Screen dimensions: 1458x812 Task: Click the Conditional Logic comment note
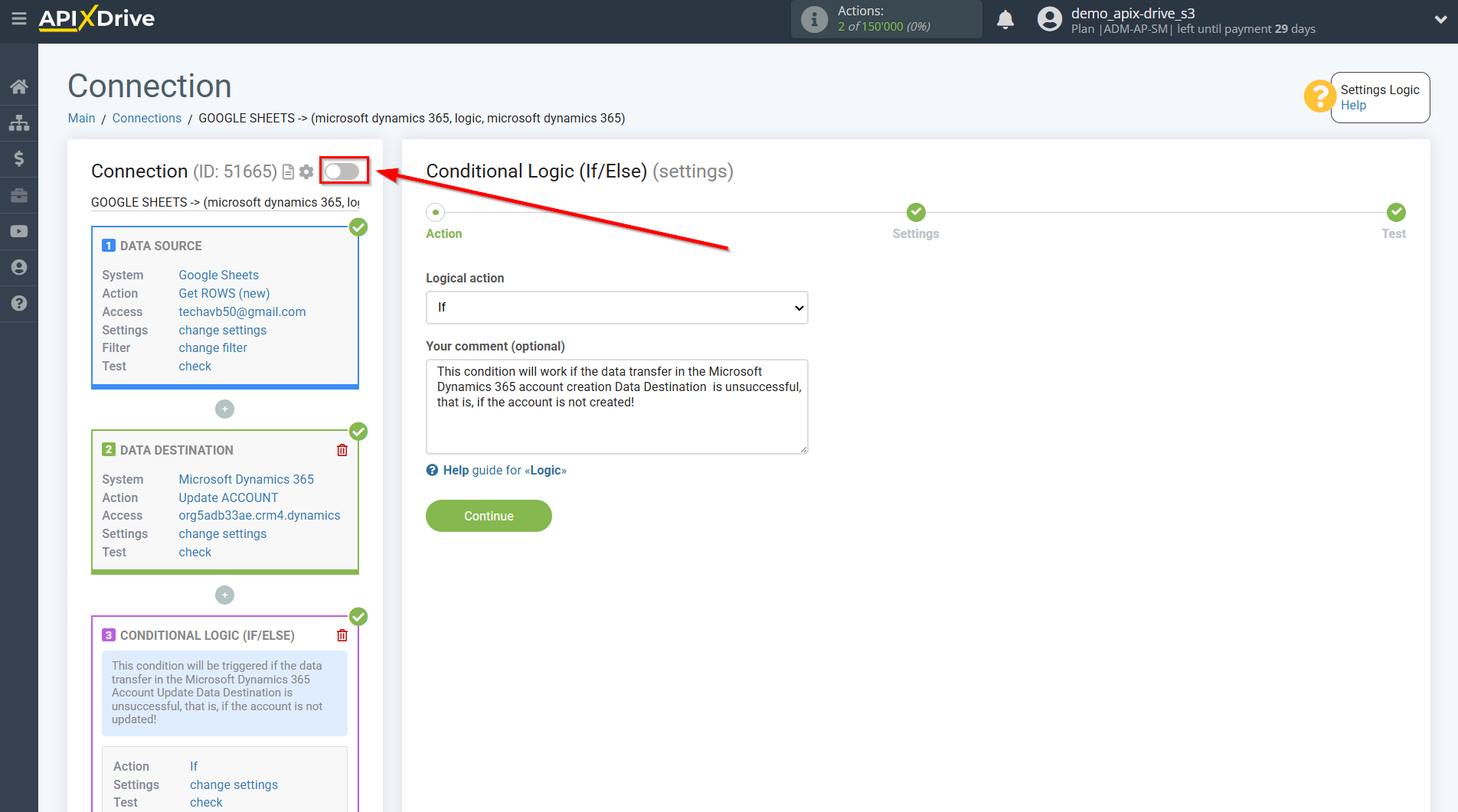click(224, 693)
